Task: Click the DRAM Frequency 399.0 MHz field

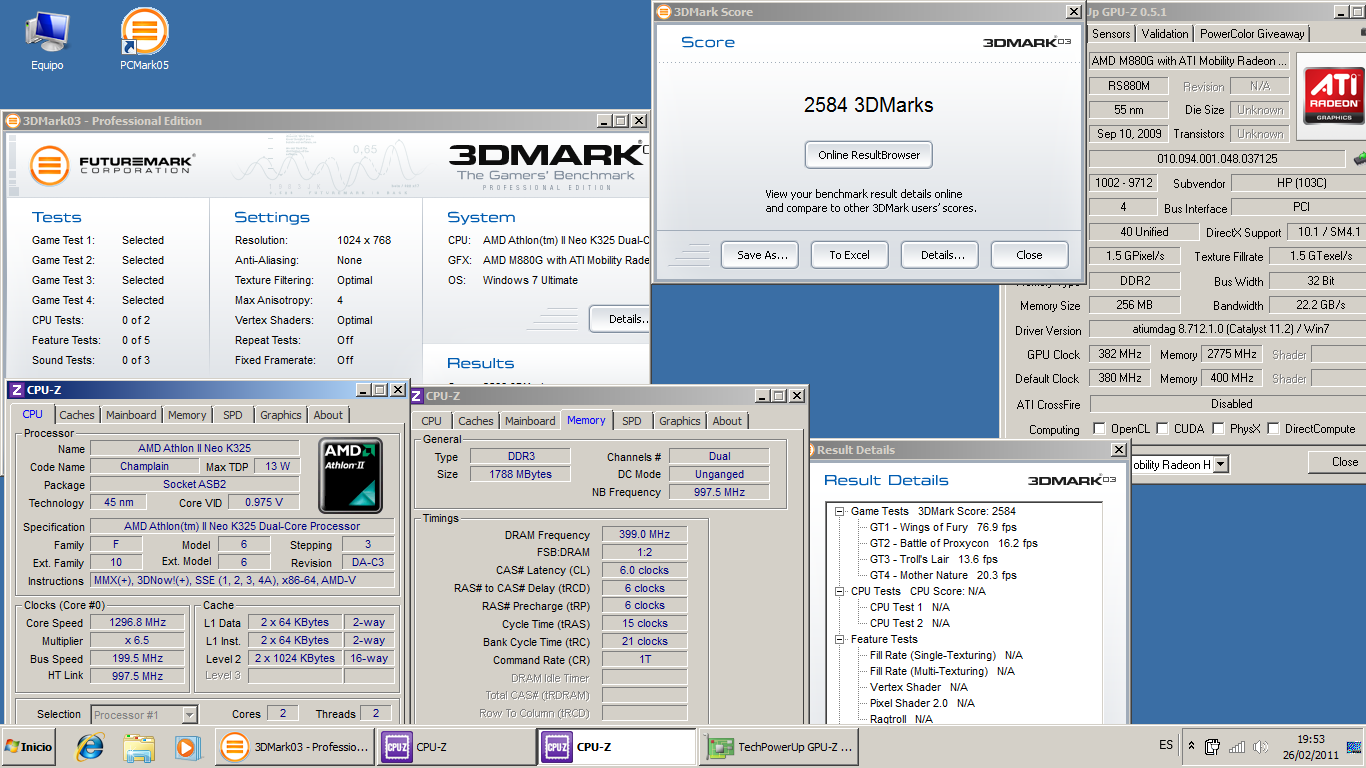Action: tap(645, 535)
